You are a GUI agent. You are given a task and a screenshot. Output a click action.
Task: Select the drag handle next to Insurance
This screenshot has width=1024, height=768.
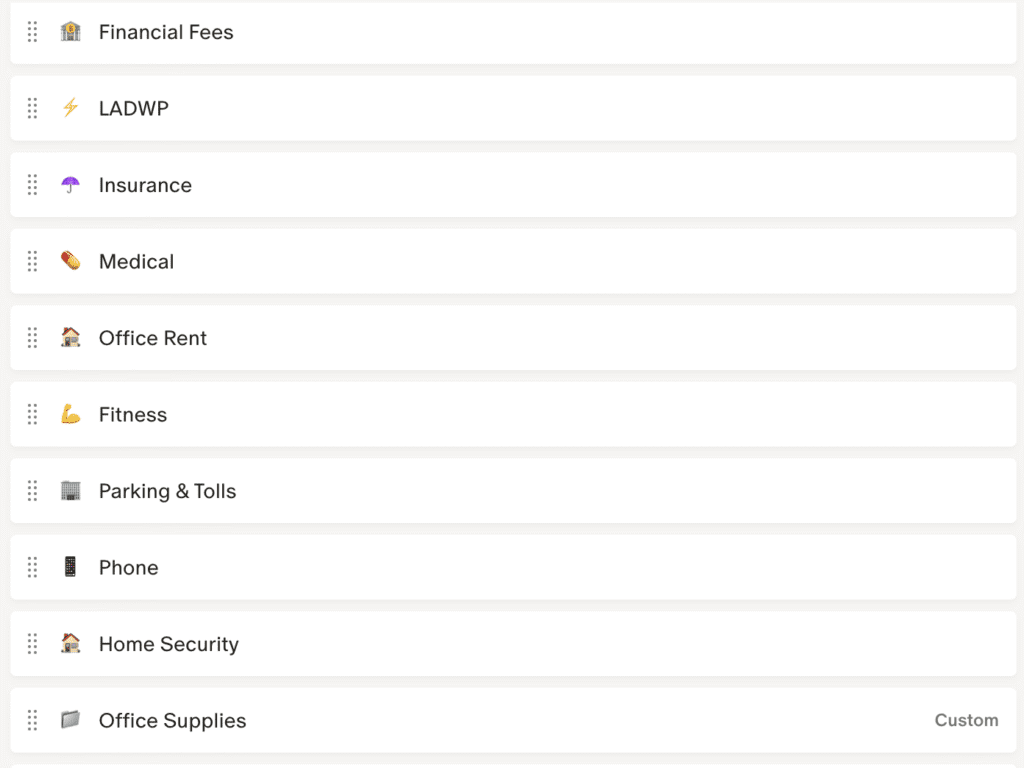pyautogui.click(x=32, y=185)
